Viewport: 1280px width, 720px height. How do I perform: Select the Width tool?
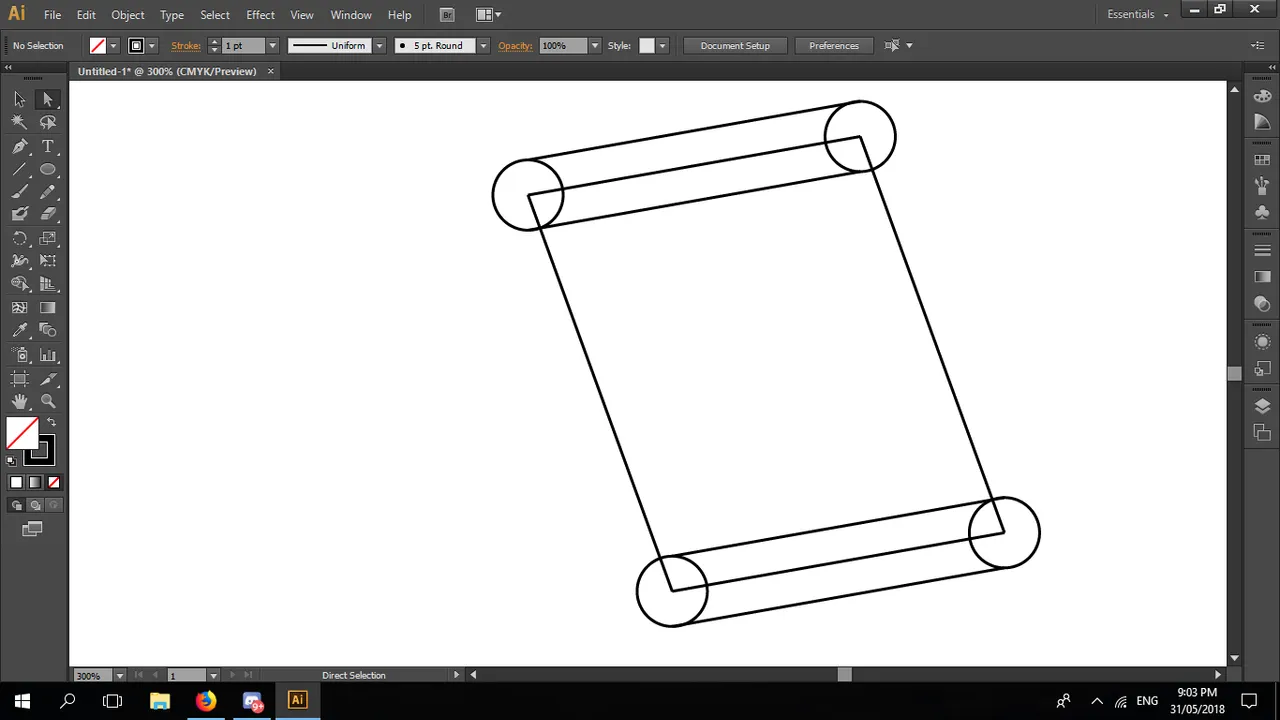(x=20, y=261)
